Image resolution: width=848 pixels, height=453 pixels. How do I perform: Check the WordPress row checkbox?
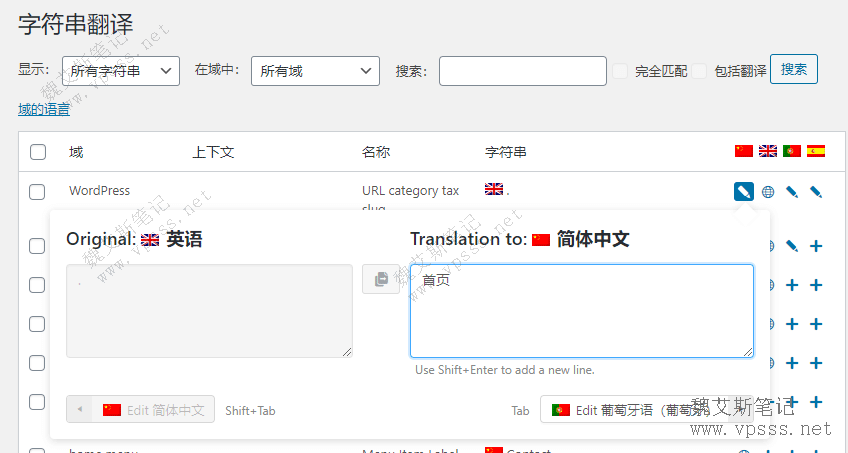38,191
